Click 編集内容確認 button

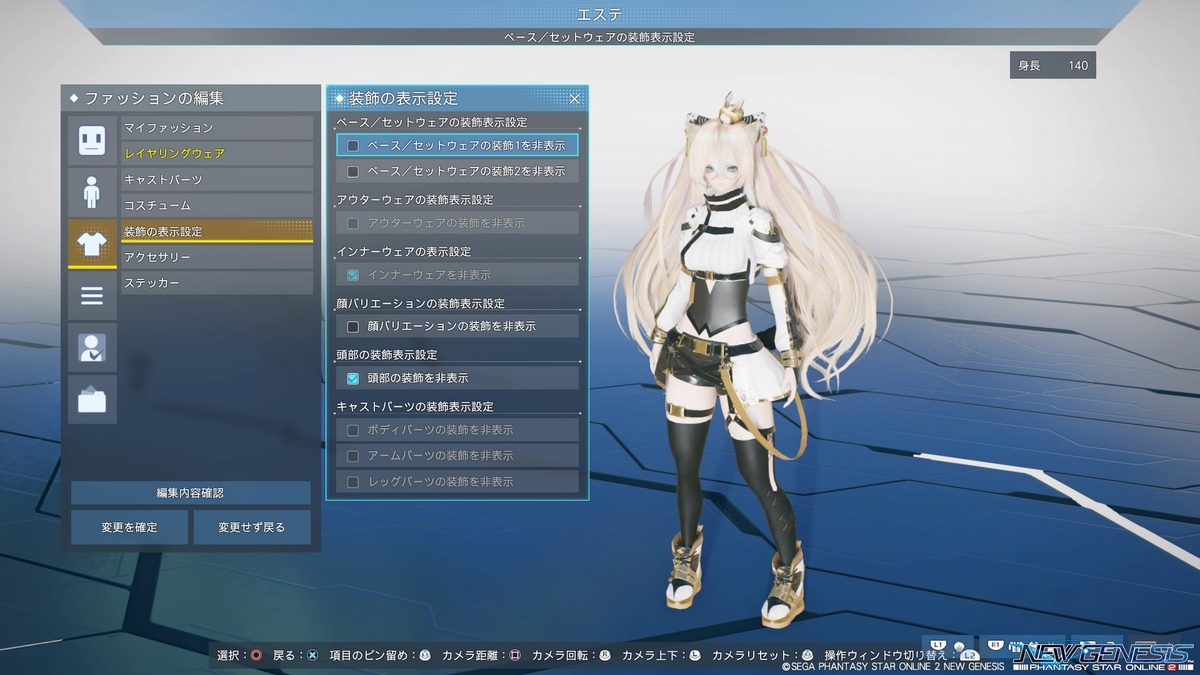pos(190,493)
